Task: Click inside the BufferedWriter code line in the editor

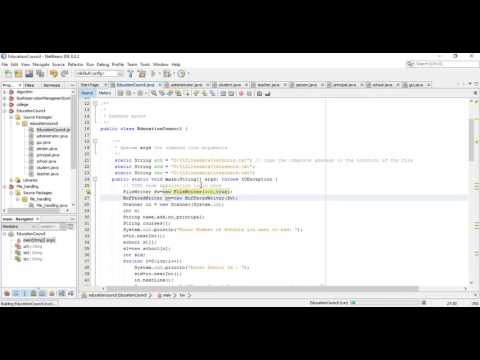Action: (180, 198)
